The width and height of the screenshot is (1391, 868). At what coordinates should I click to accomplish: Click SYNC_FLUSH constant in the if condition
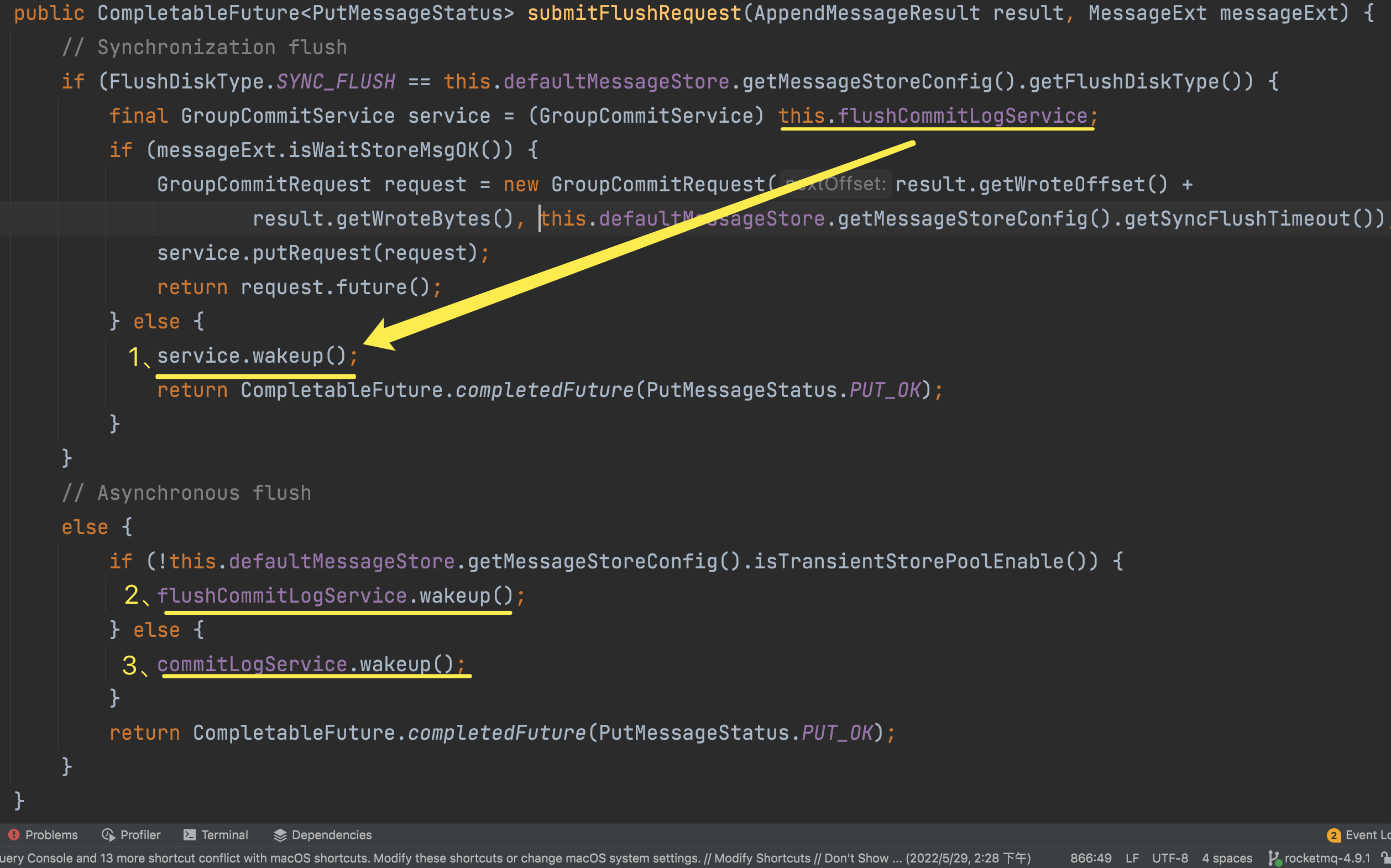click(336, 81)
